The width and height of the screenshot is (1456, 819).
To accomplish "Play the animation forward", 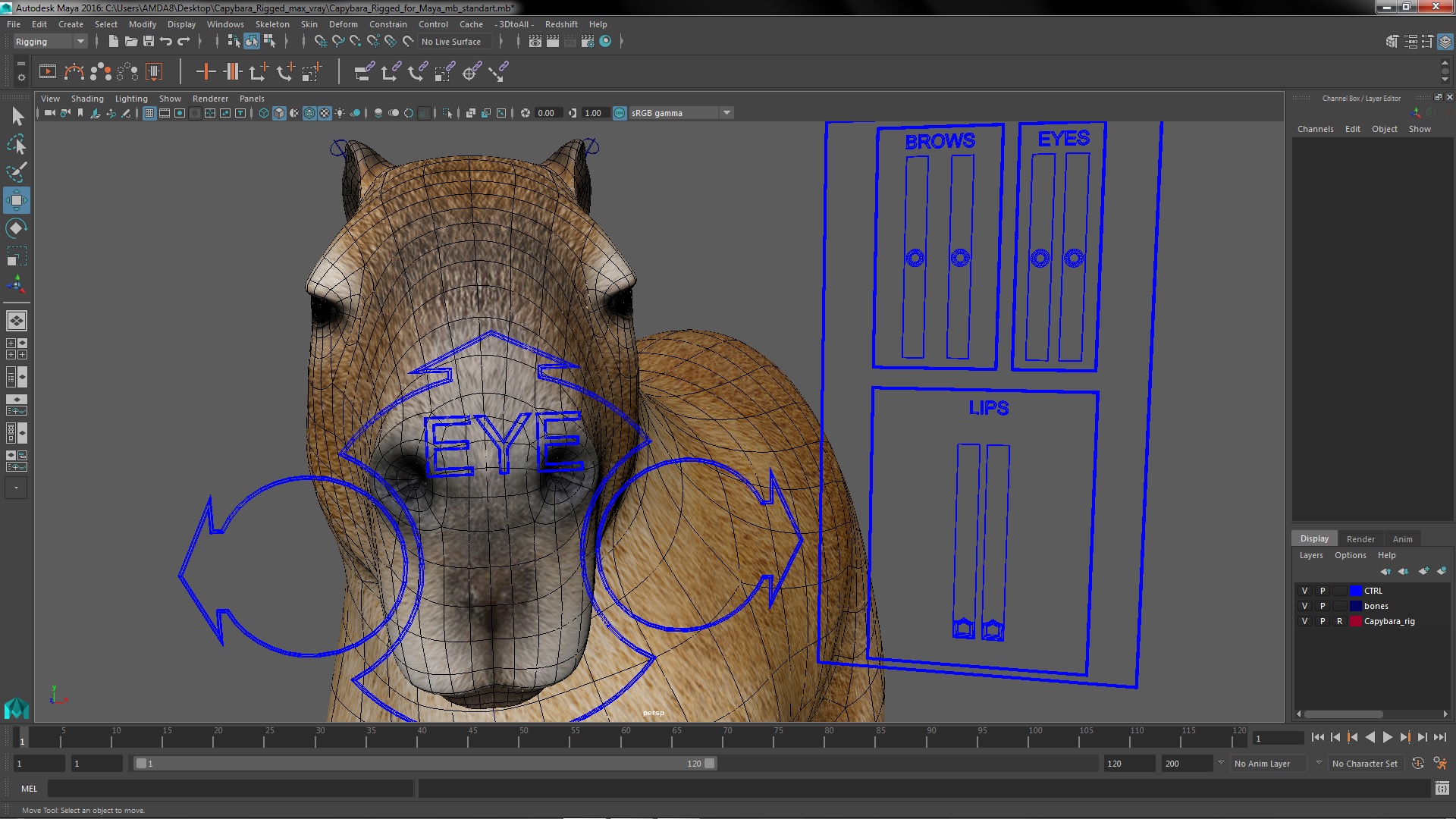I will (1387, 737).
